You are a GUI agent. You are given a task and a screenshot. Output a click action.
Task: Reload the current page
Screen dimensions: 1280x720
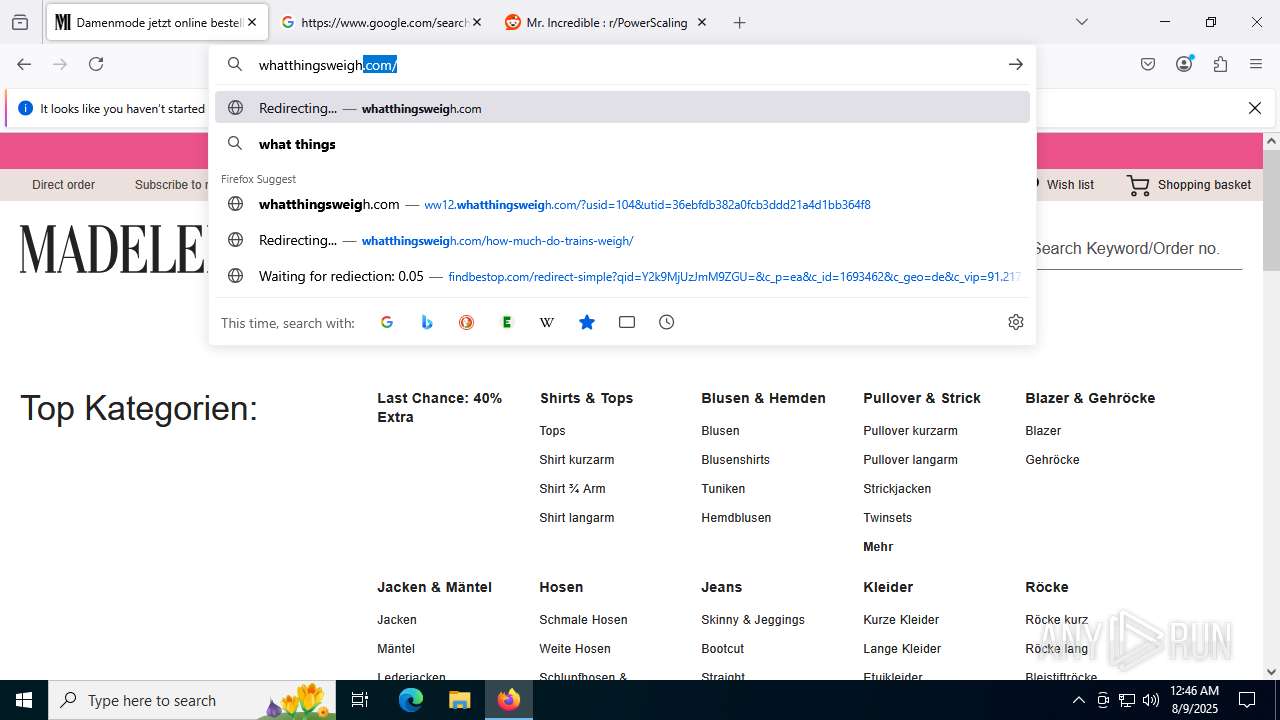click(x=96, y=64)
